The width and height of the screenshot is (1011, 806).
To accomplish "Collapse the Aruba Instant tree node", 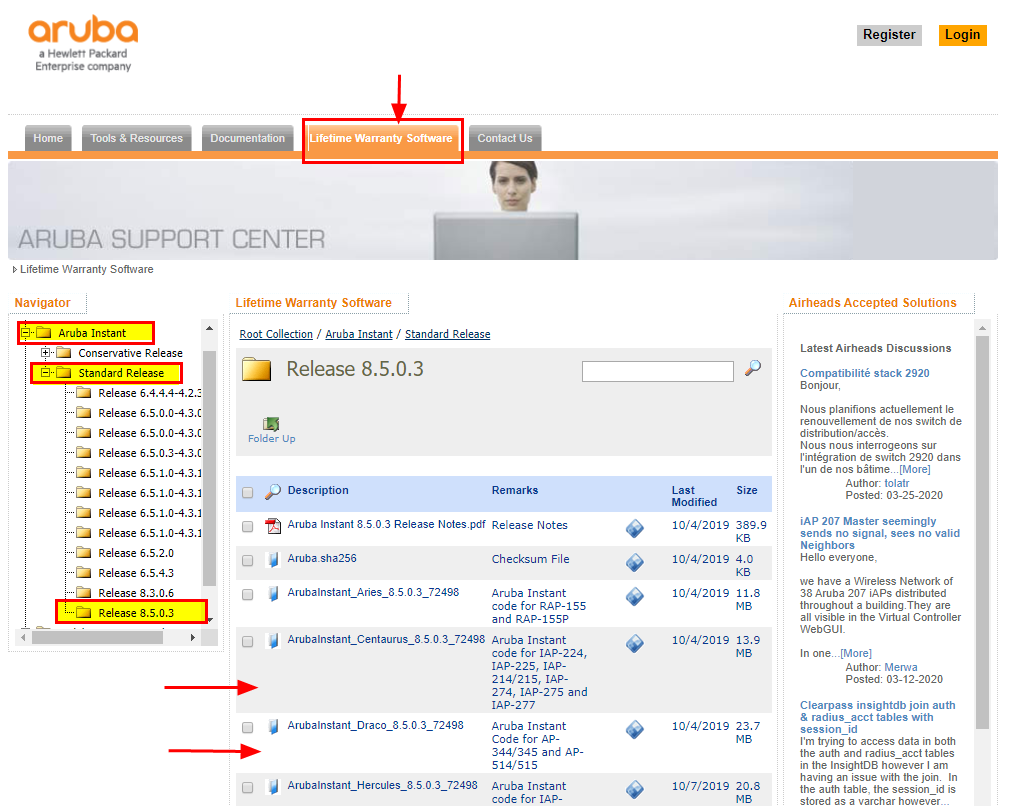I will [26, 333].
